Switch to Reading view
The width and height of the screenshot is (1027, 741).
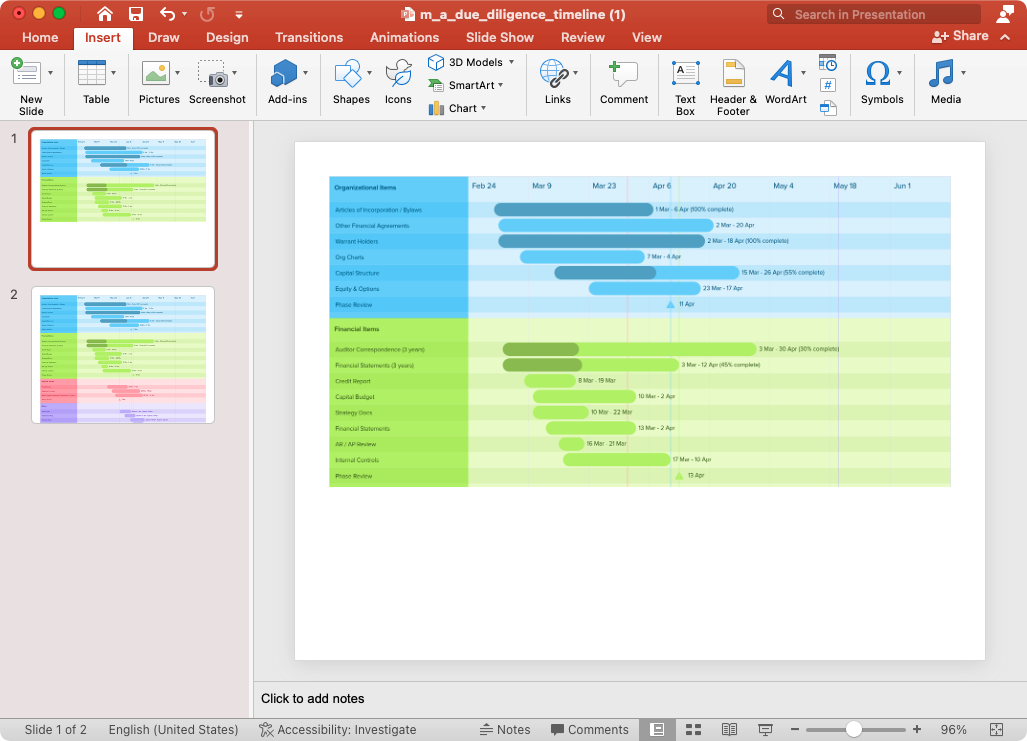(729, 729)
